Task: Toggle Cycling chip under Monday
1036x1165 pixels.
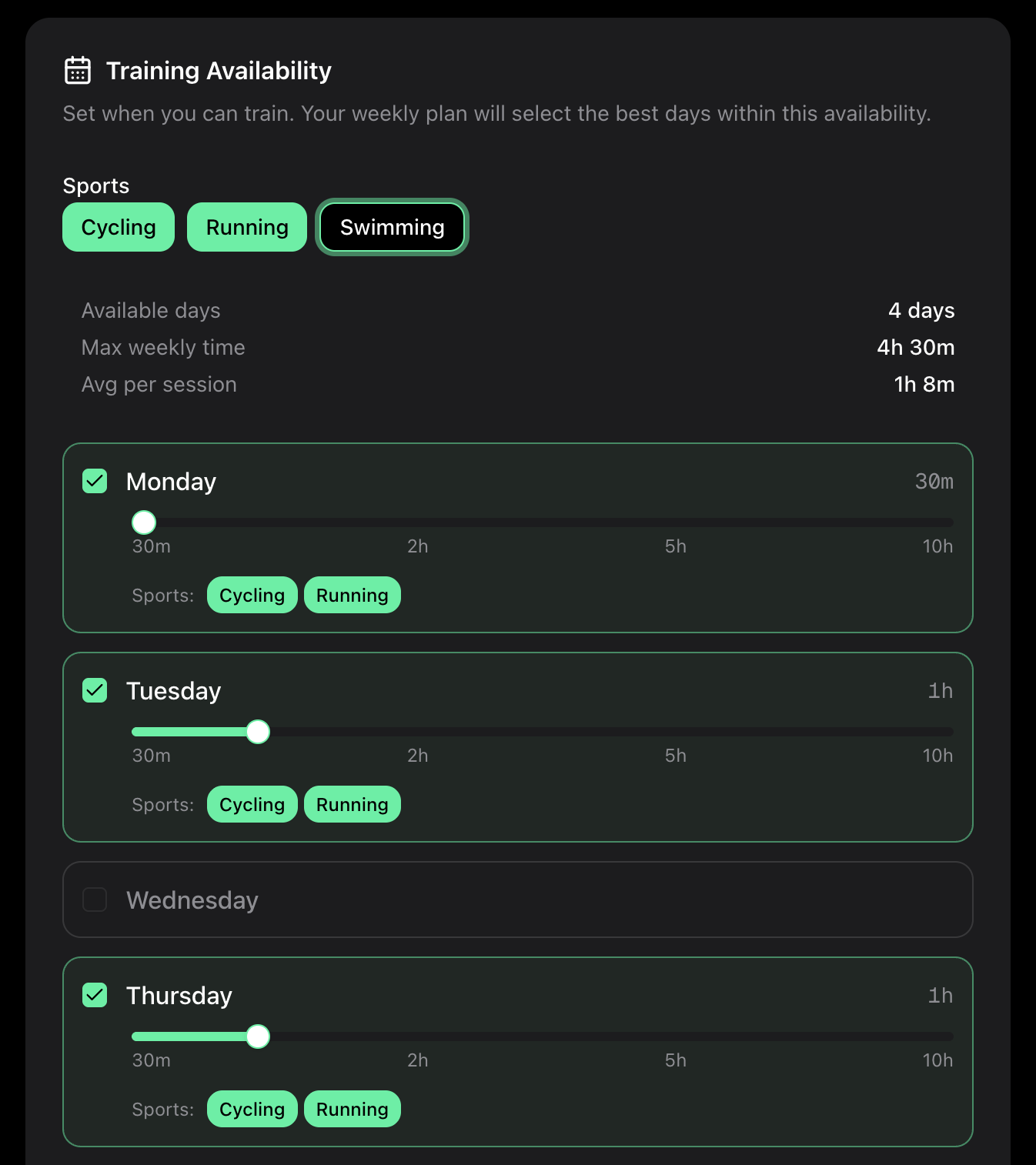Action: click(252, 595)
